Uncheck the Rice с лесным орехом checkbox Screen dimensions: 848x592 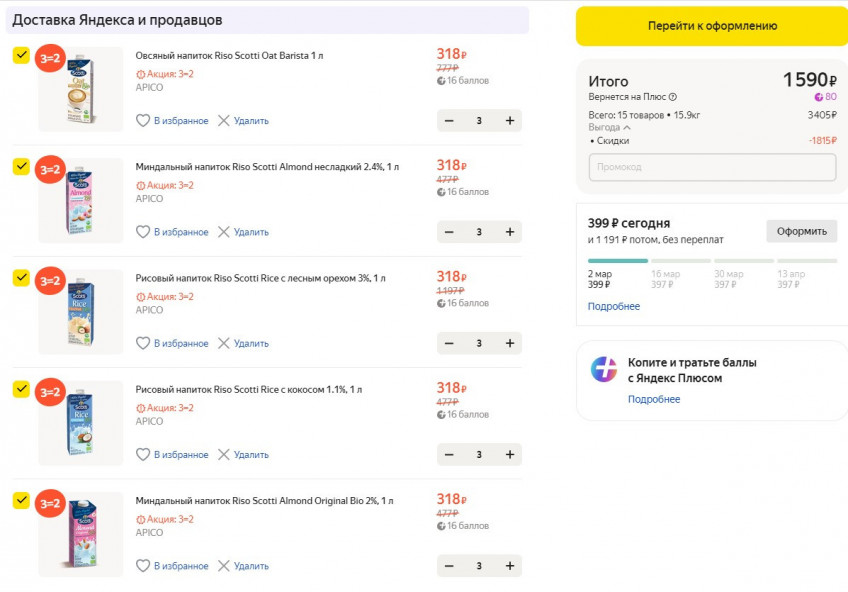tap(20, 278)
